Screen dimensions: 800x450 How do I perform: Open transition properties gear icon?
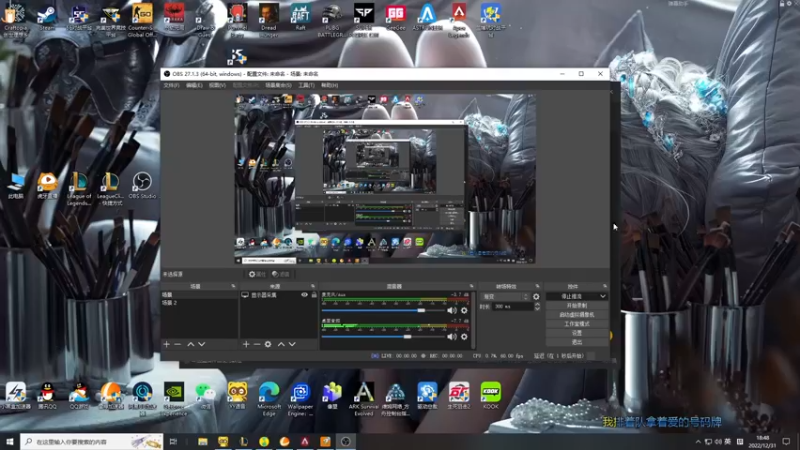pyautogui.click(x=536, y=296)
